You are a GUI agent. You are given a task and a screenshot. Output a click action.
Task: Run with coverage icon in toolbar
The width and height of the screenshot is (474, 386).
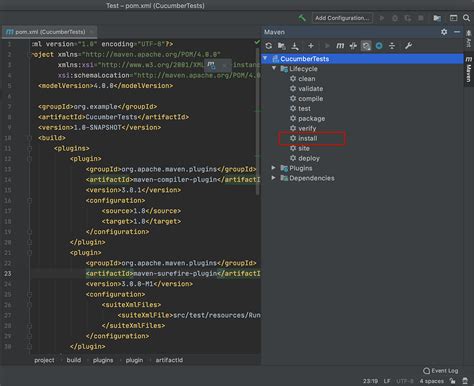[x=408, y=18]
